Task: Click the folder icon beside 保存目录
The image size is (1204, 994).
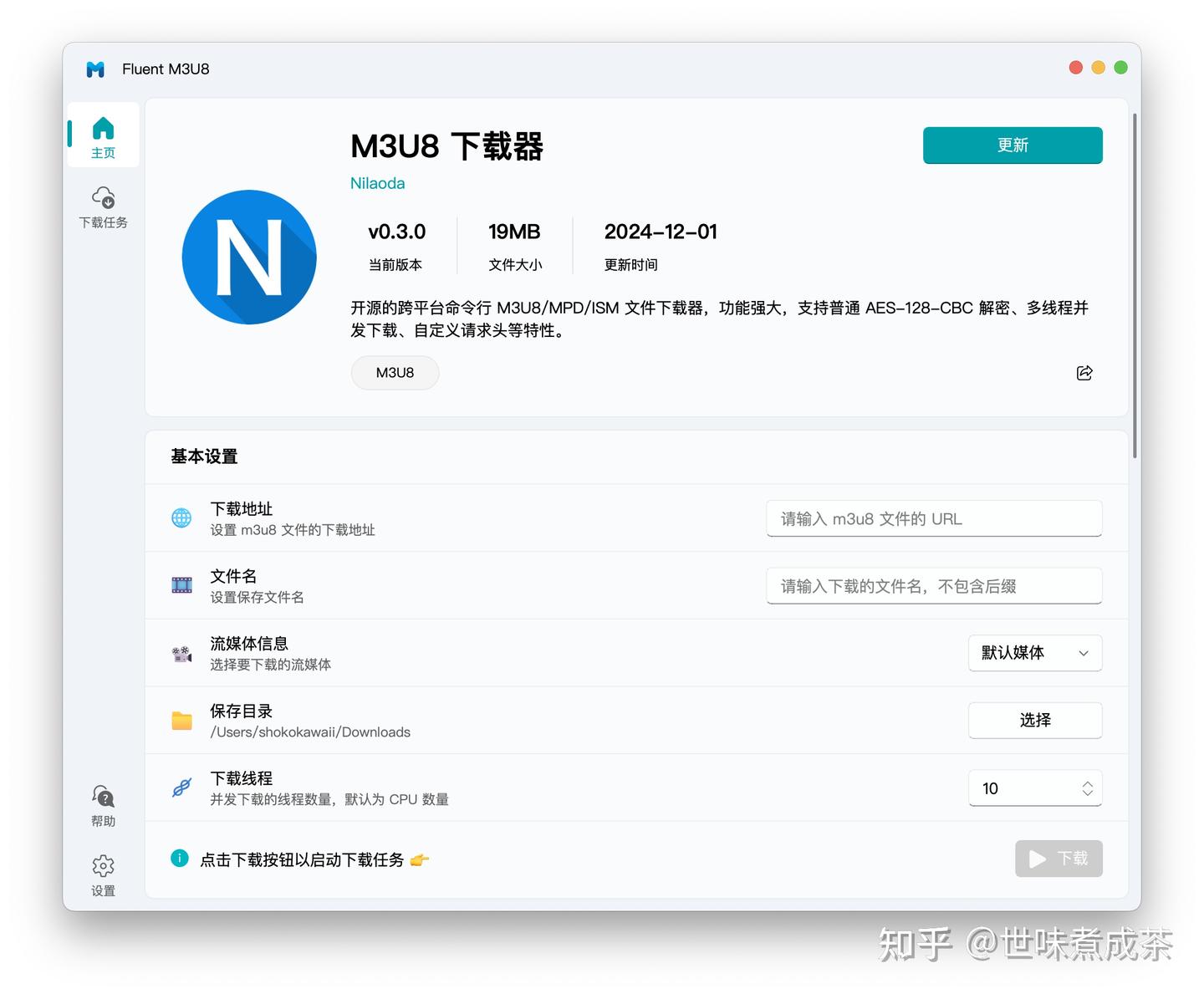Action: [181, 721]
